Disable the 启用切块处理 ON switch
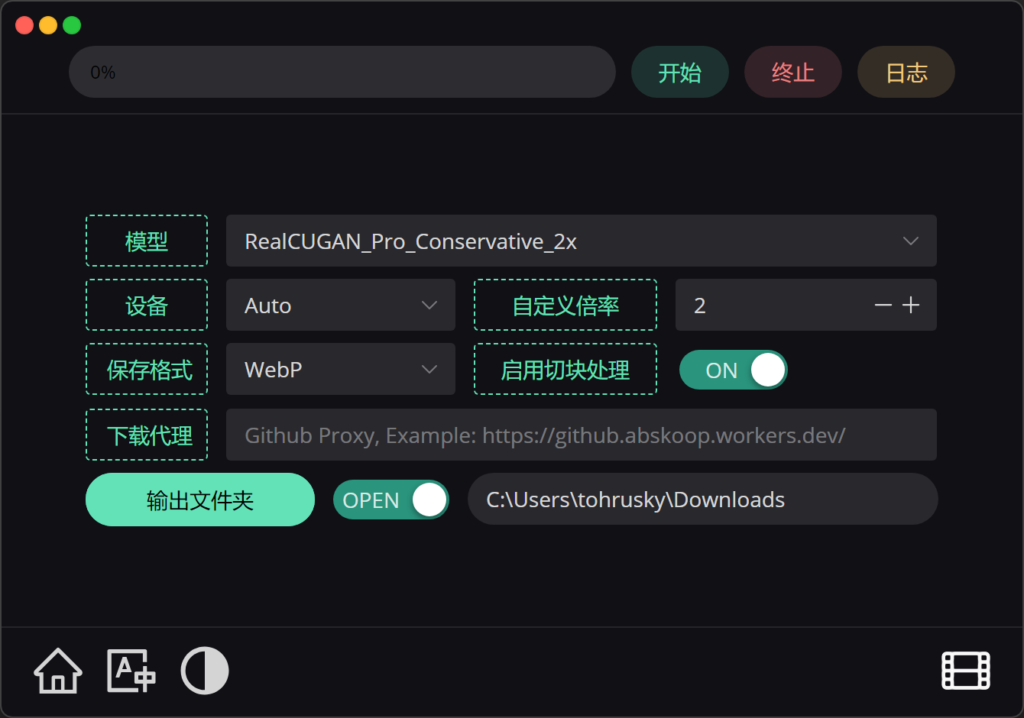 pyautogui.click(x=733, y=370)
